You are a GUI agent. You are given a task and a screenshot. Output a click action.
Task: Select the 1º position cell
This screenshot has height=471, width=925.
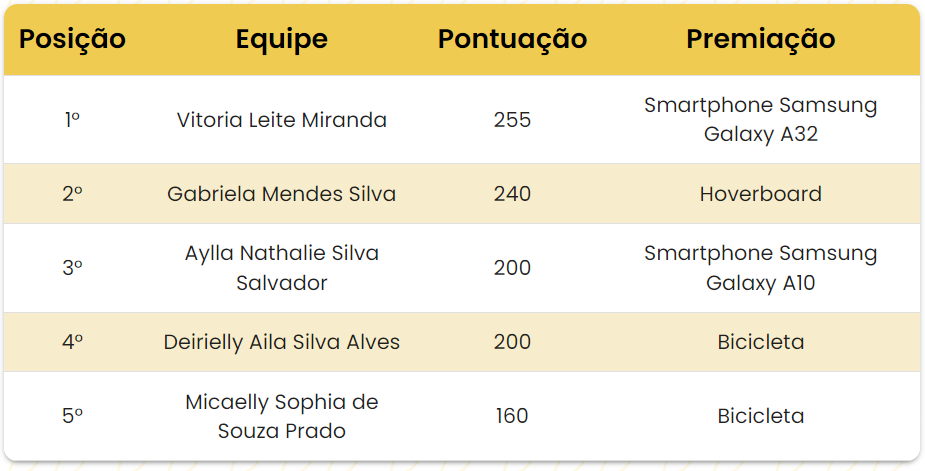(72, 120)
